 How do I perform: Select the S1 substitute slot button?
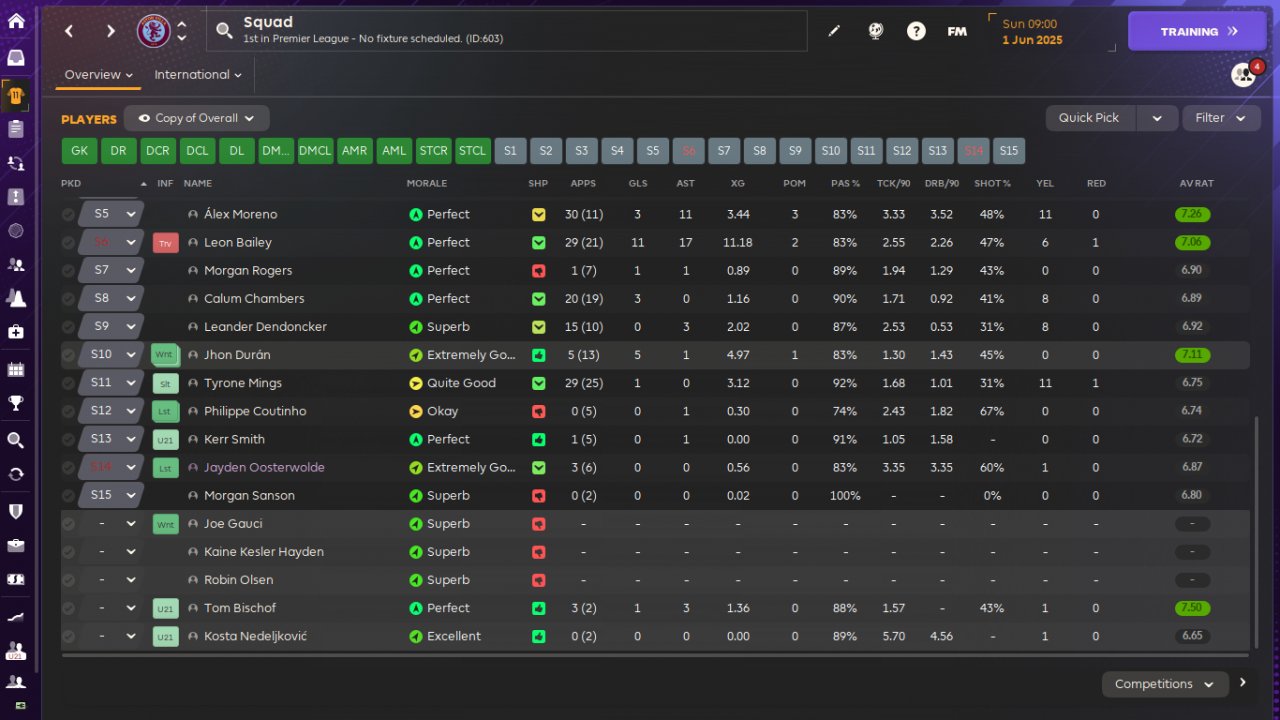point(510,151)
